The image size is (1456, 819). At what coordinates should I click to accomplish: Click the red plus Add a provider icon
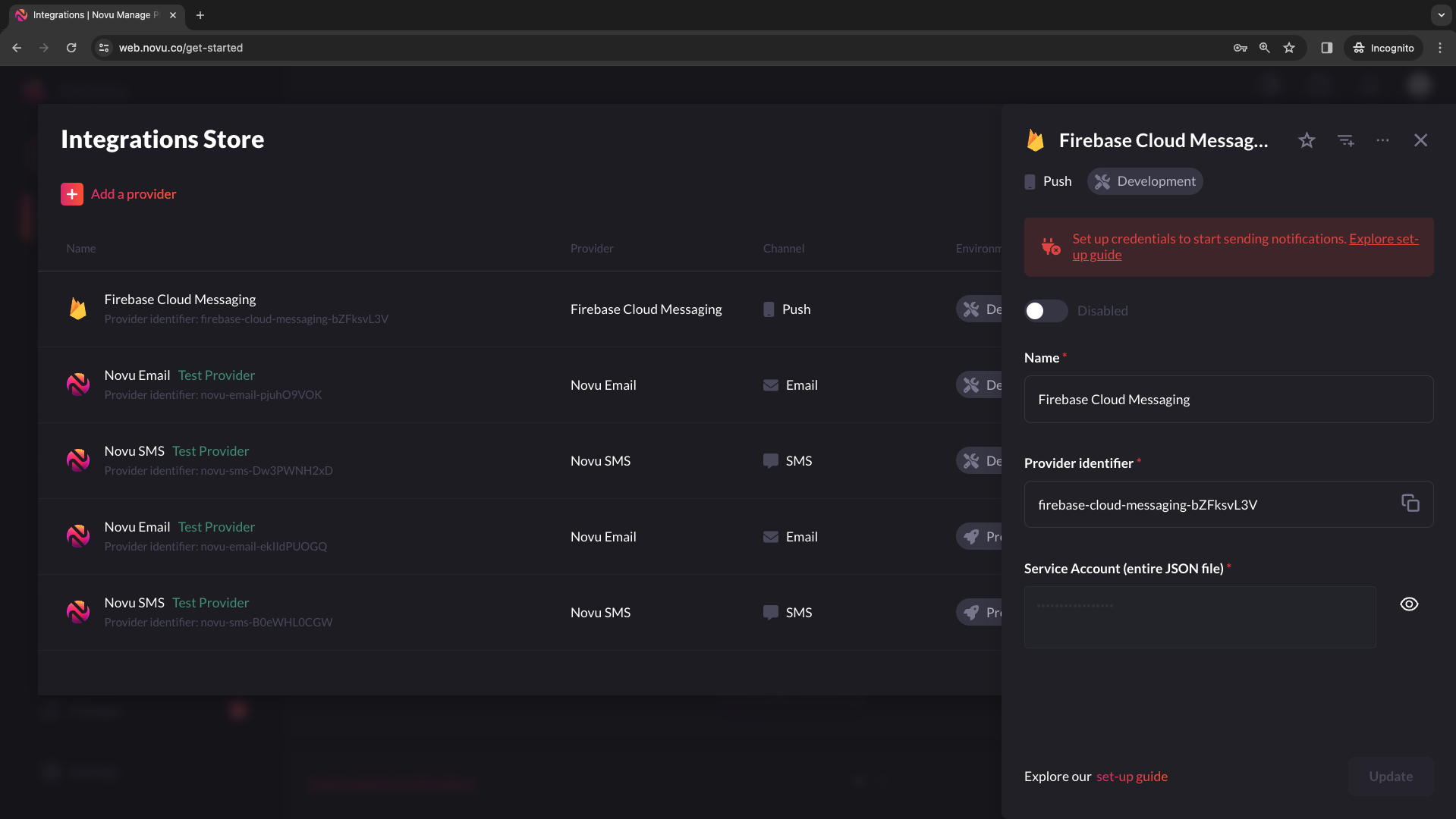(72, 194)
